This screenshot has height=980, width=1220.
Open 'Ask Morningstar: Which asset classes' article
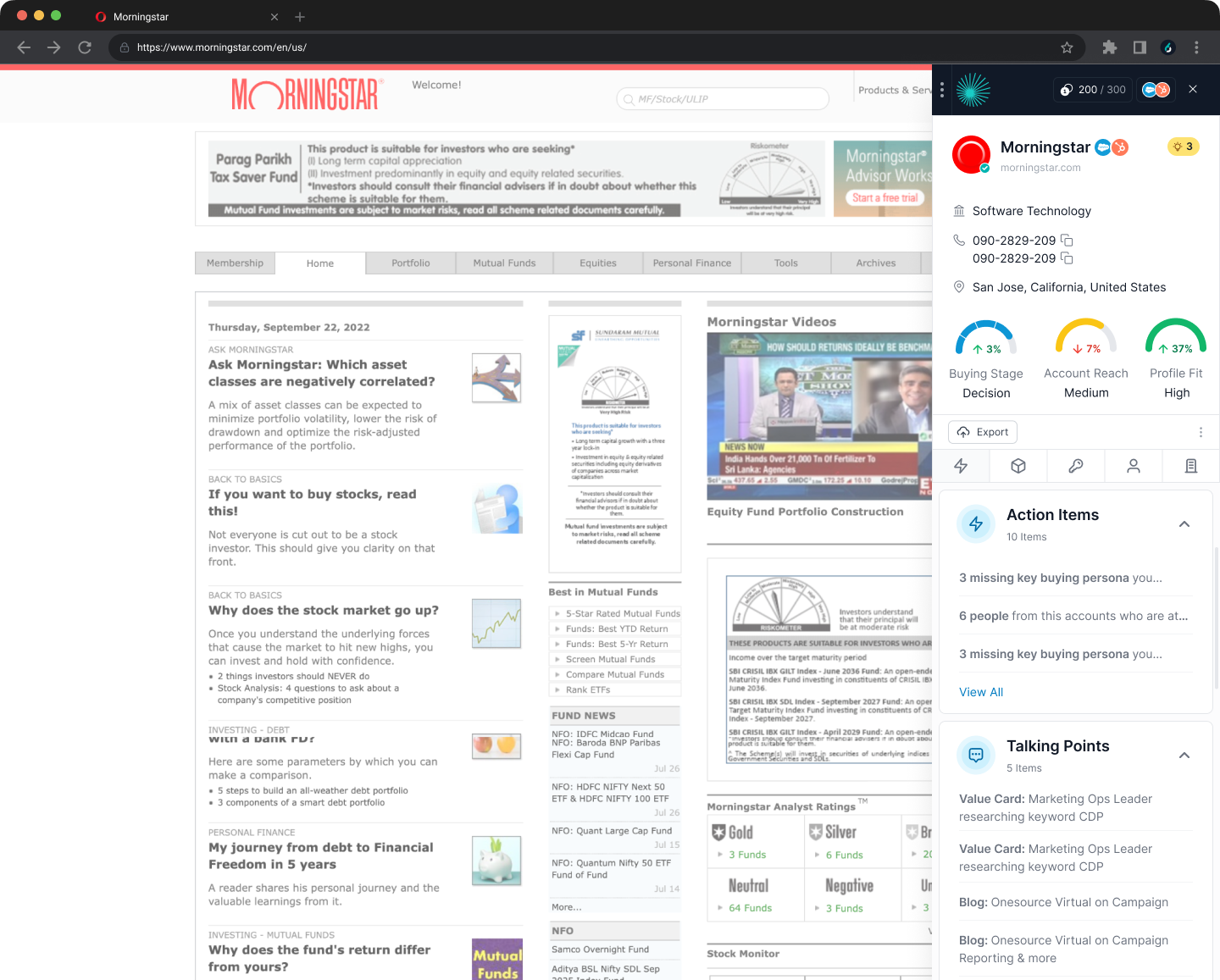point(322,374)
